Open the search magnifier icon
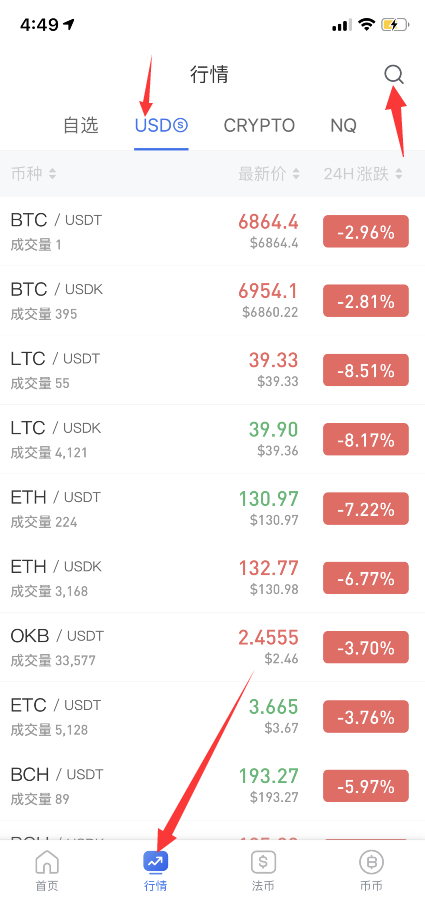Image resolution: width=425 pixels, height=905 pixels. click(x=394, y=74)
